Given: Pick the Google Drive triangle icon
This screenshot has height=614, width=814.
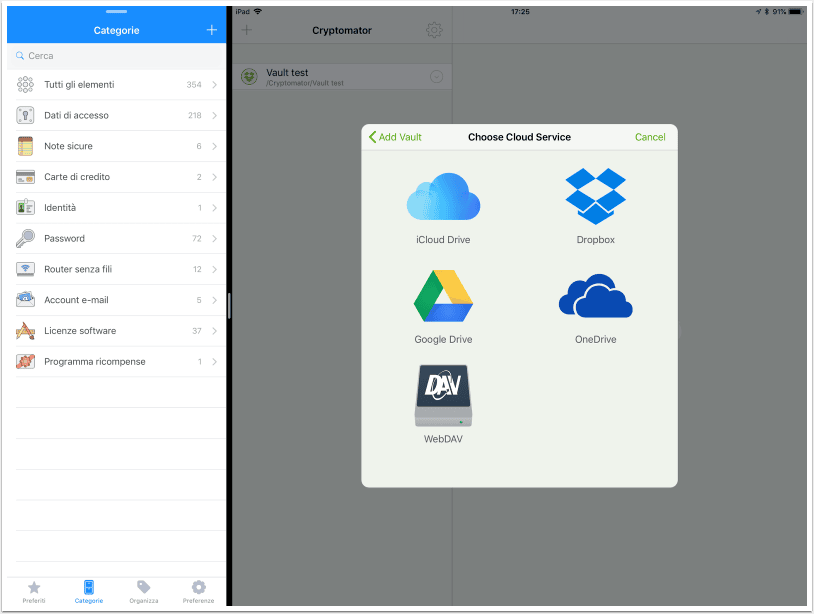Looking at the screenshot, I should tap(443, 296).
